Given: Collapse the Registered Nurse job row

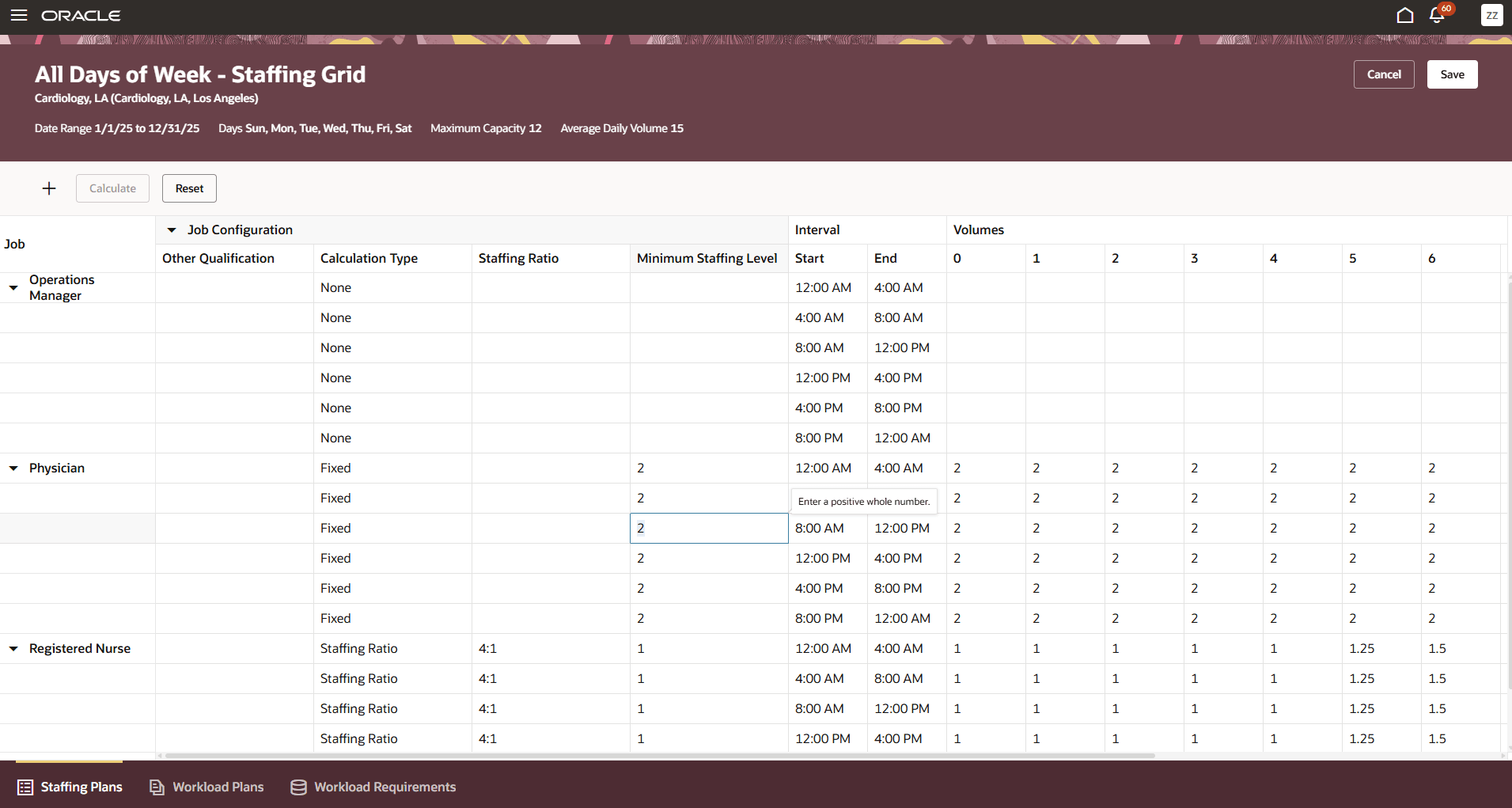Looking at the screenshot, I should [x=13, y=648].
